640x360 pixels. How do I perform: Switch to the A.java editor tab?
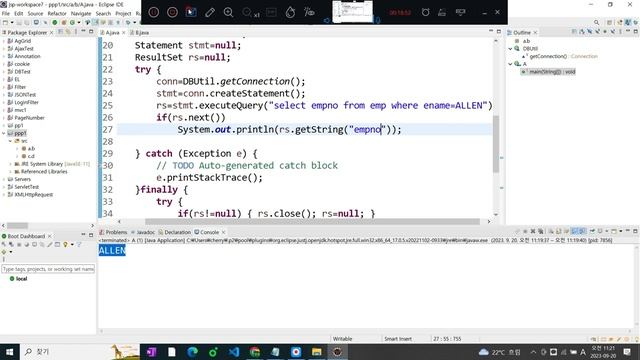tap(112, 32)
